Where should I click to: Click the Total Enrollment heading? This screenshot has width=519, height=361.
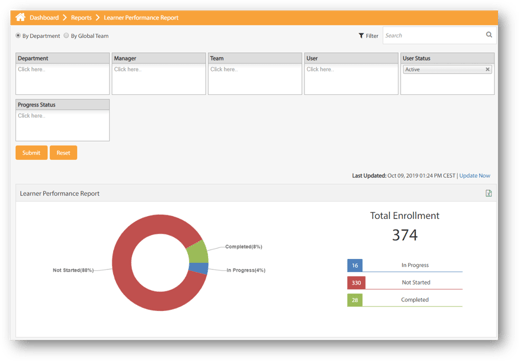tap(405, 216)
